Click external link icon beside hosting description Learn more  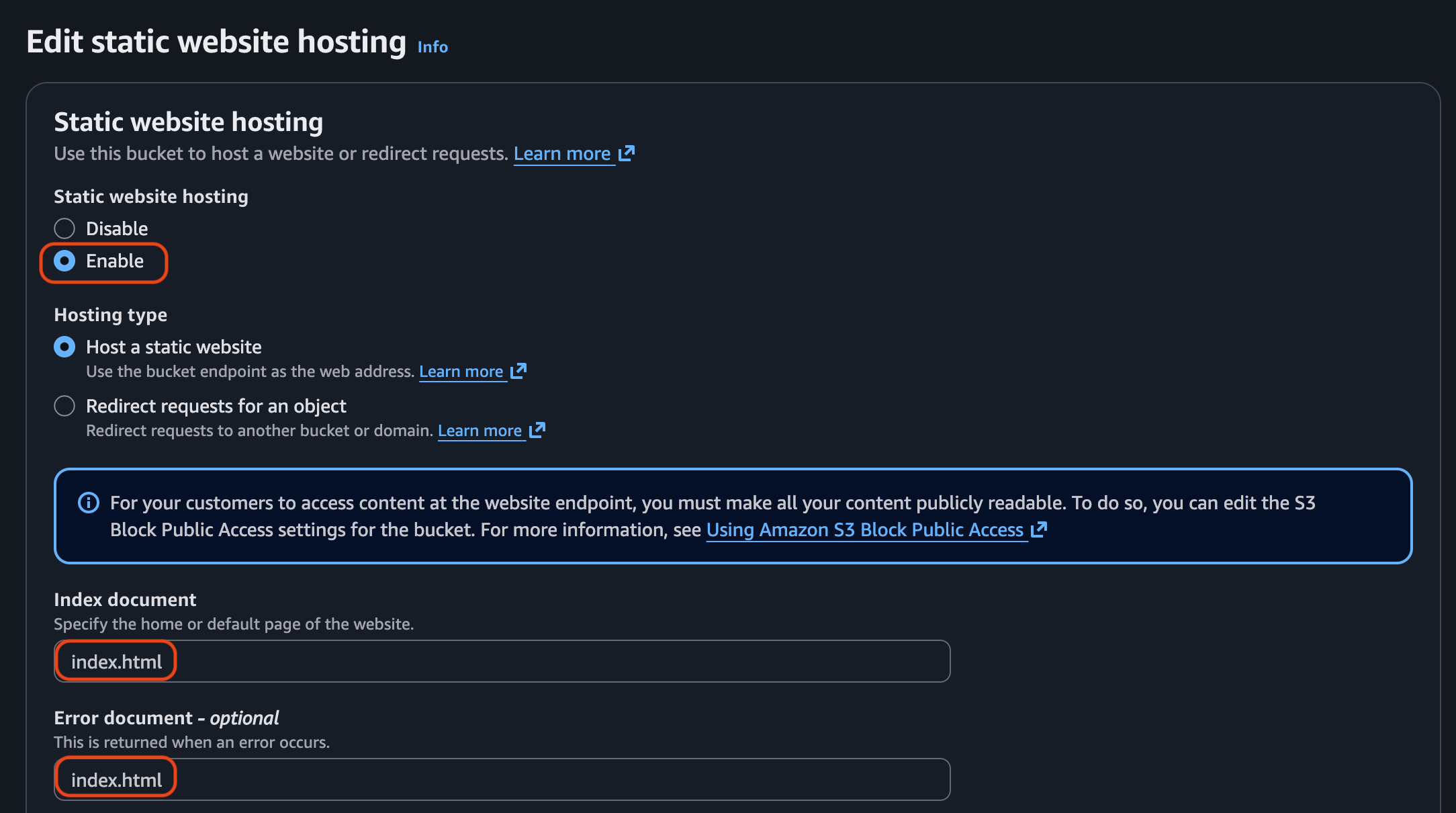point(627,153)
